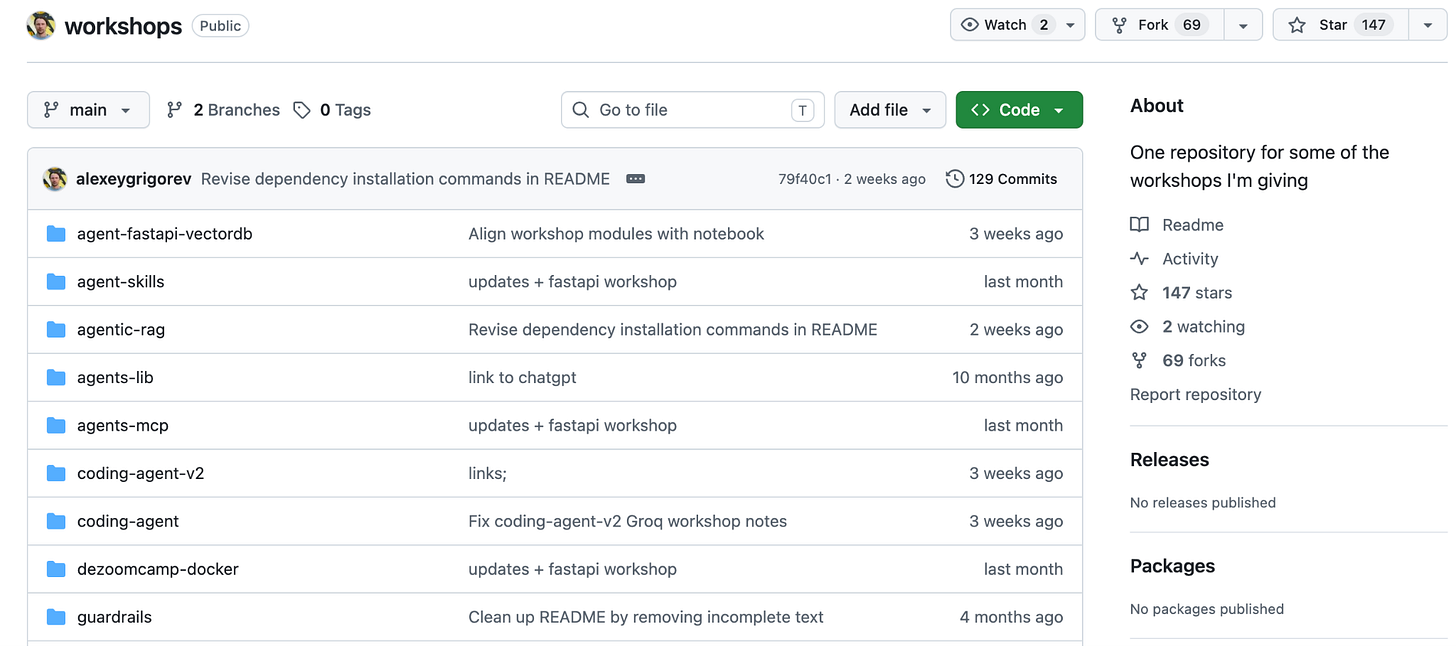Open the Watch notifications dropdown arrow
The image size is (1456, 646).
[1072, 25]
